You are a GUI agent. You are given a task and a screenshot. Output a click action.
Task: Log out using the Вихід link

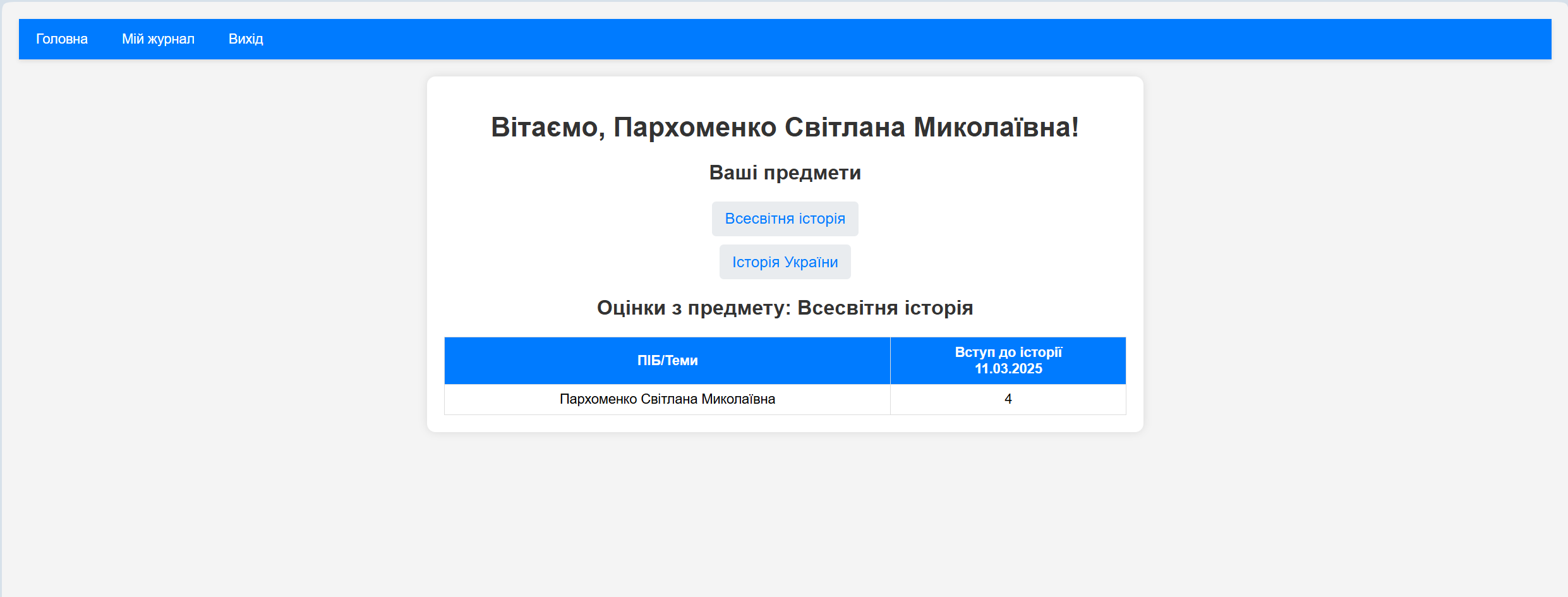click(246, 39)
